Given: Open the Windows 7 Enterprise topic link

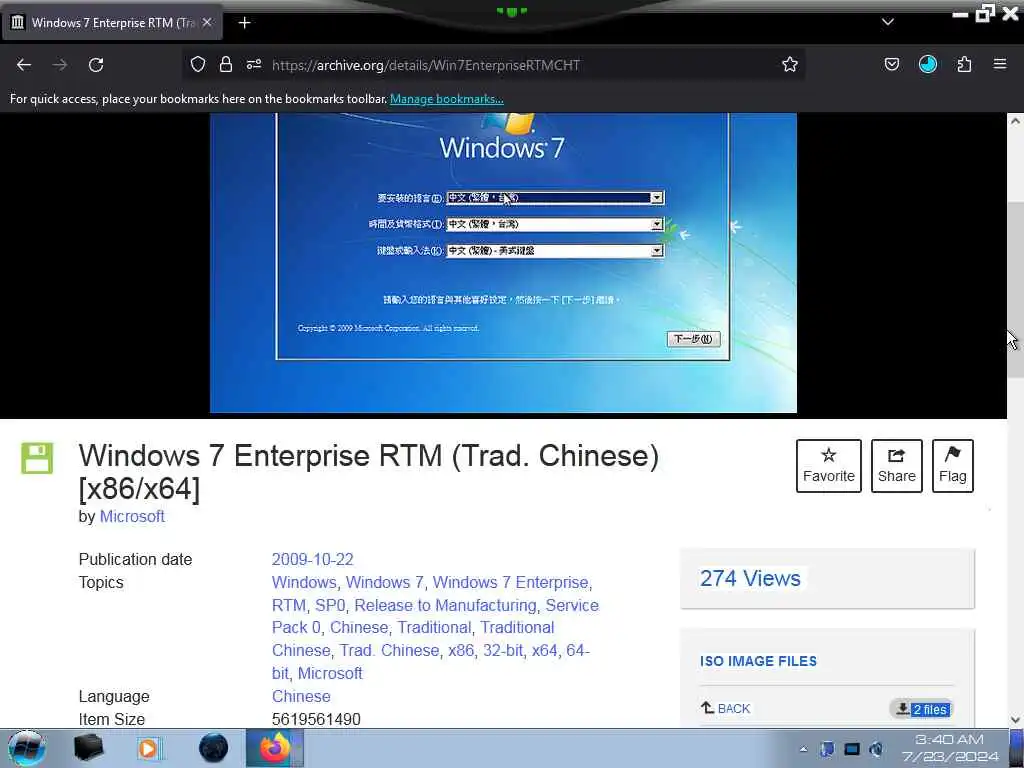Looking at the screenshot, I should 510,582.
